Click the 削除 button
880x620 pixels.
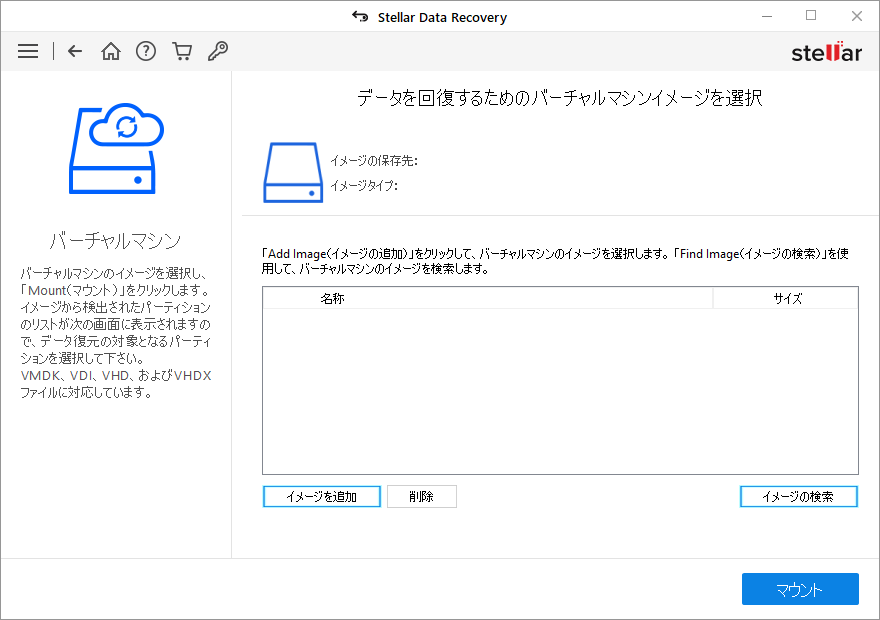421,497
